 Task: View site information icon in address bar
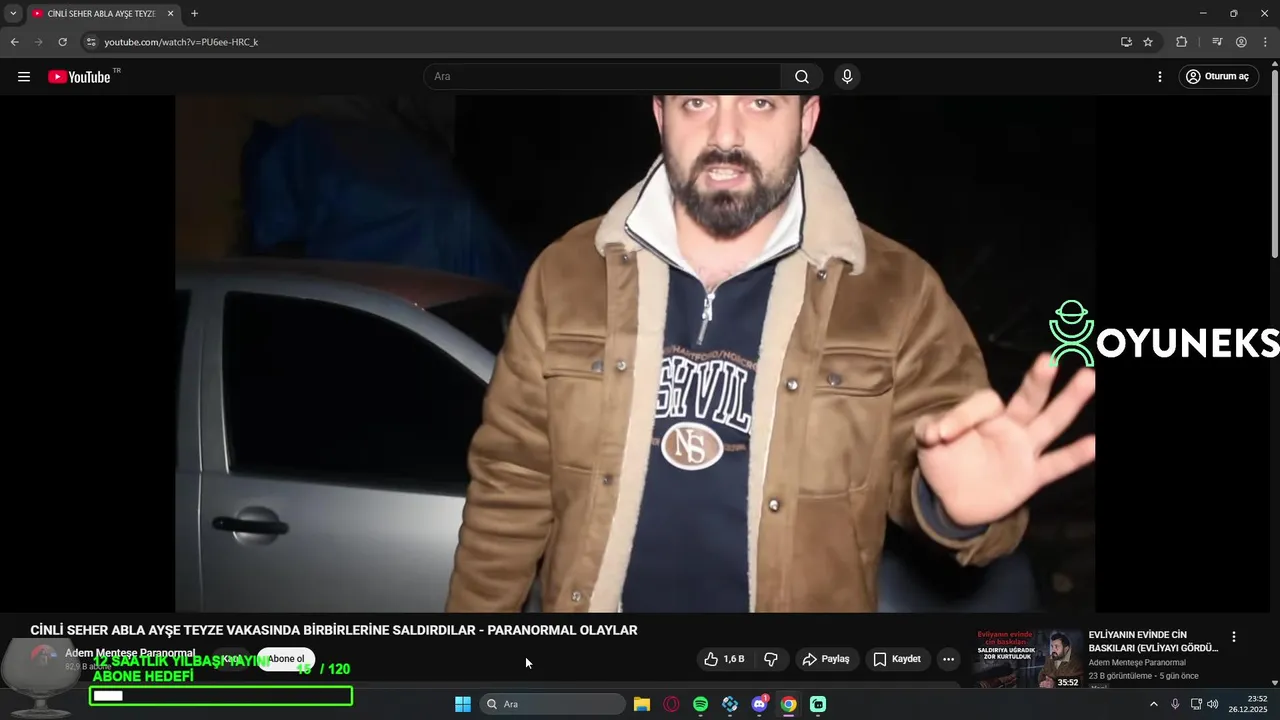[x=90, y=42]
